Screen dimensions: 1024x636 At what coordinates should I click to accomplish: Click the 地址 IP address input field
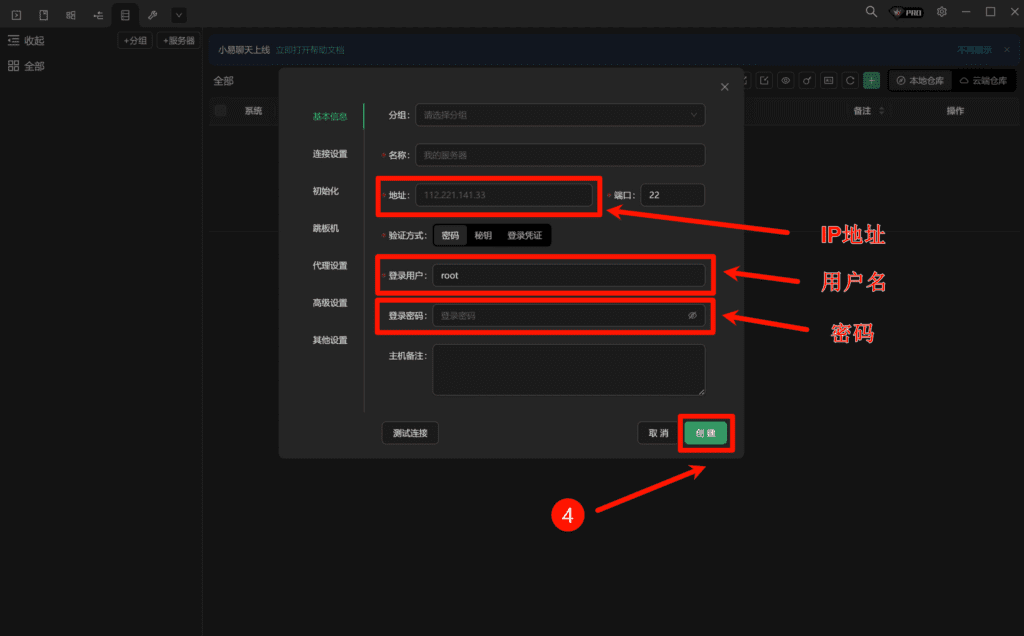point(505,195)
